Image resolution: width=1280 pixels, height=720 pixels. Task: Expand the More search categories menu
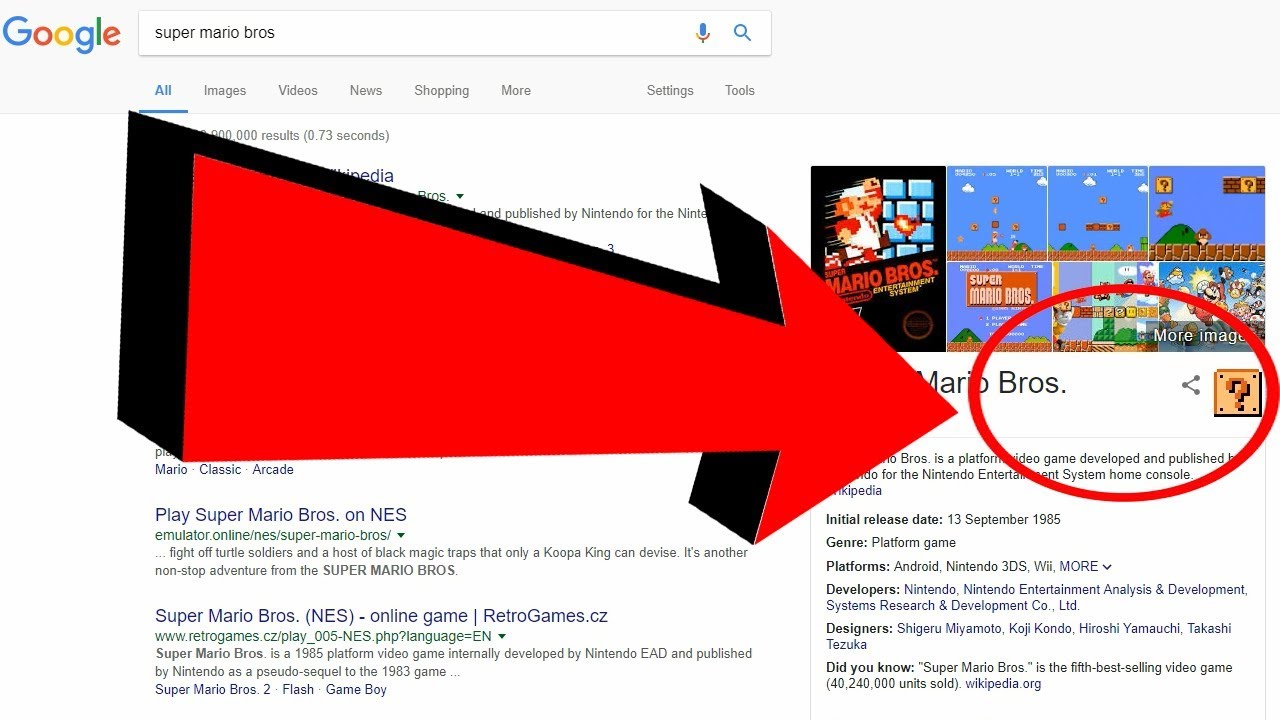pyautogui.click(x=516, y=90)
